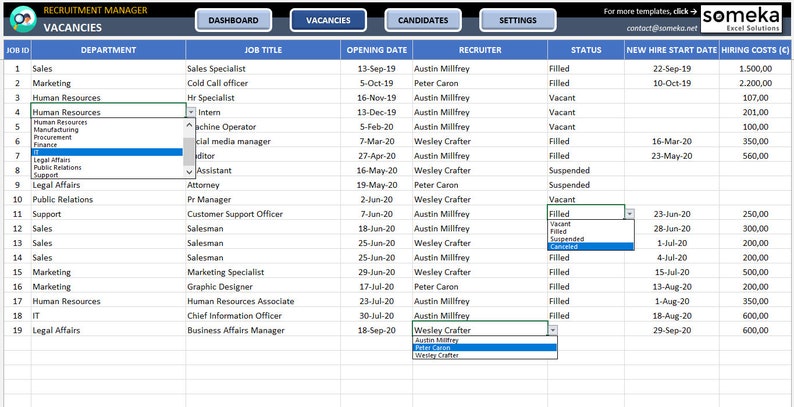
Task: Click the 'Pr Manager' cell
Action: [263, 199]
